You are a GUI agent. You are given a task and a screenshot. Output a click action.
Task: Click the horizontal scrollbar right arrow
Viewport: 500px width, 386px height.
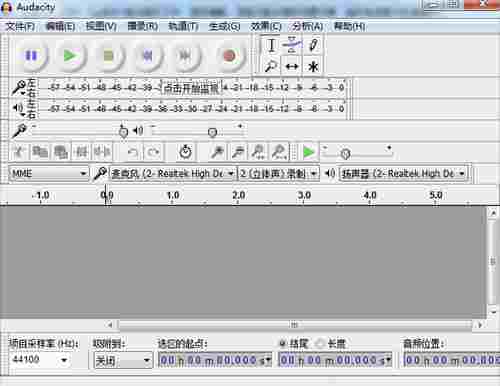[x=480, y=324]
